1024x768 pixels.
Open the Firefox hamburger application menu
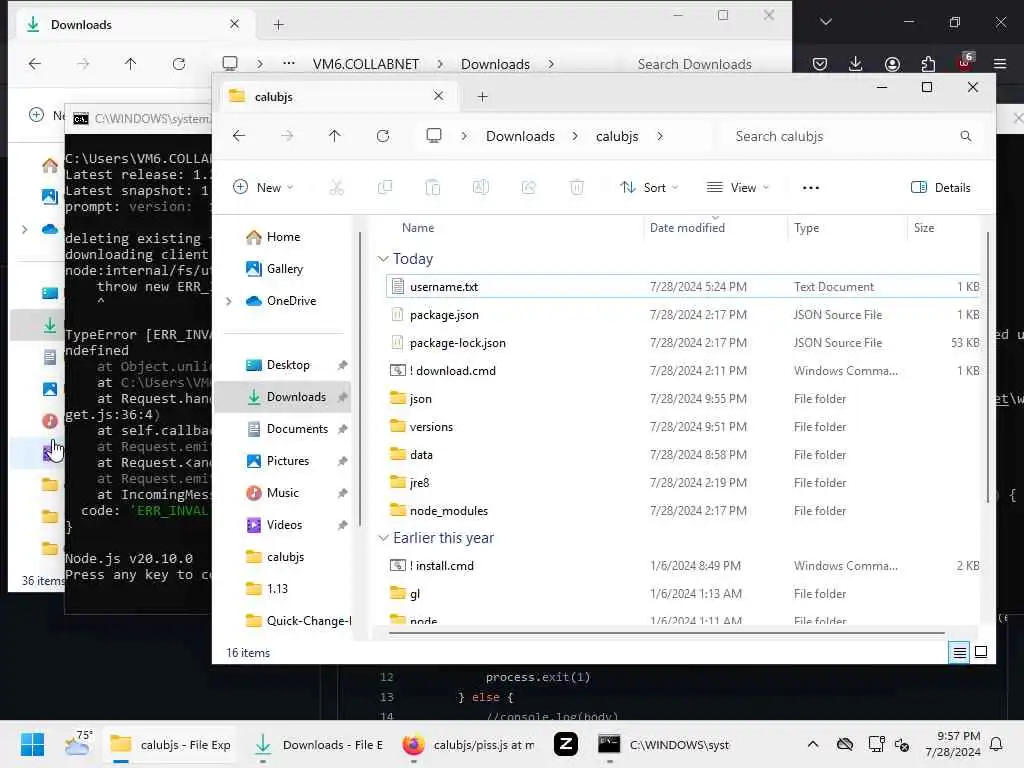pos(1000,63)
